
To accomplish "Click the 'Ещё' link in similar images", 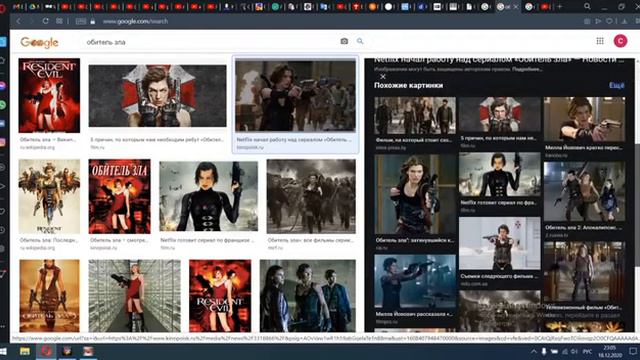I will click(x=617, y=85).
